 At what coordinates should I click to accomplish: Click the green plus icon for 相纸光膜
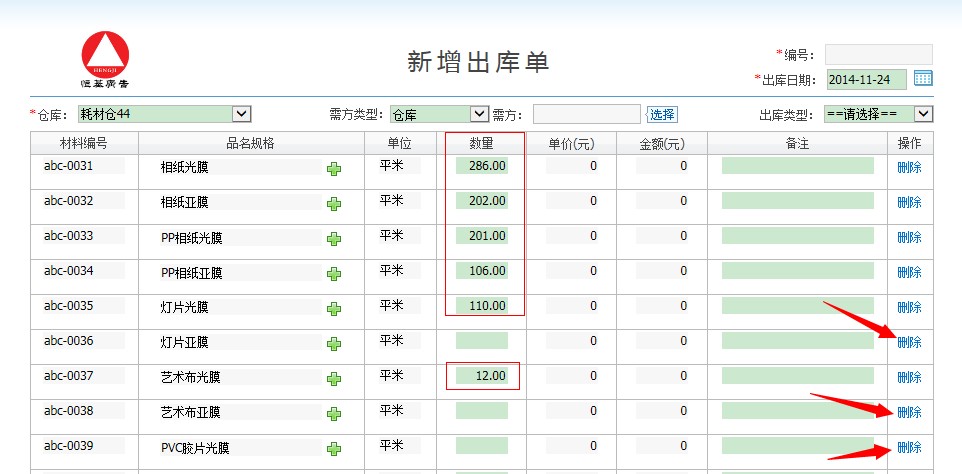[x=334, y=169]
